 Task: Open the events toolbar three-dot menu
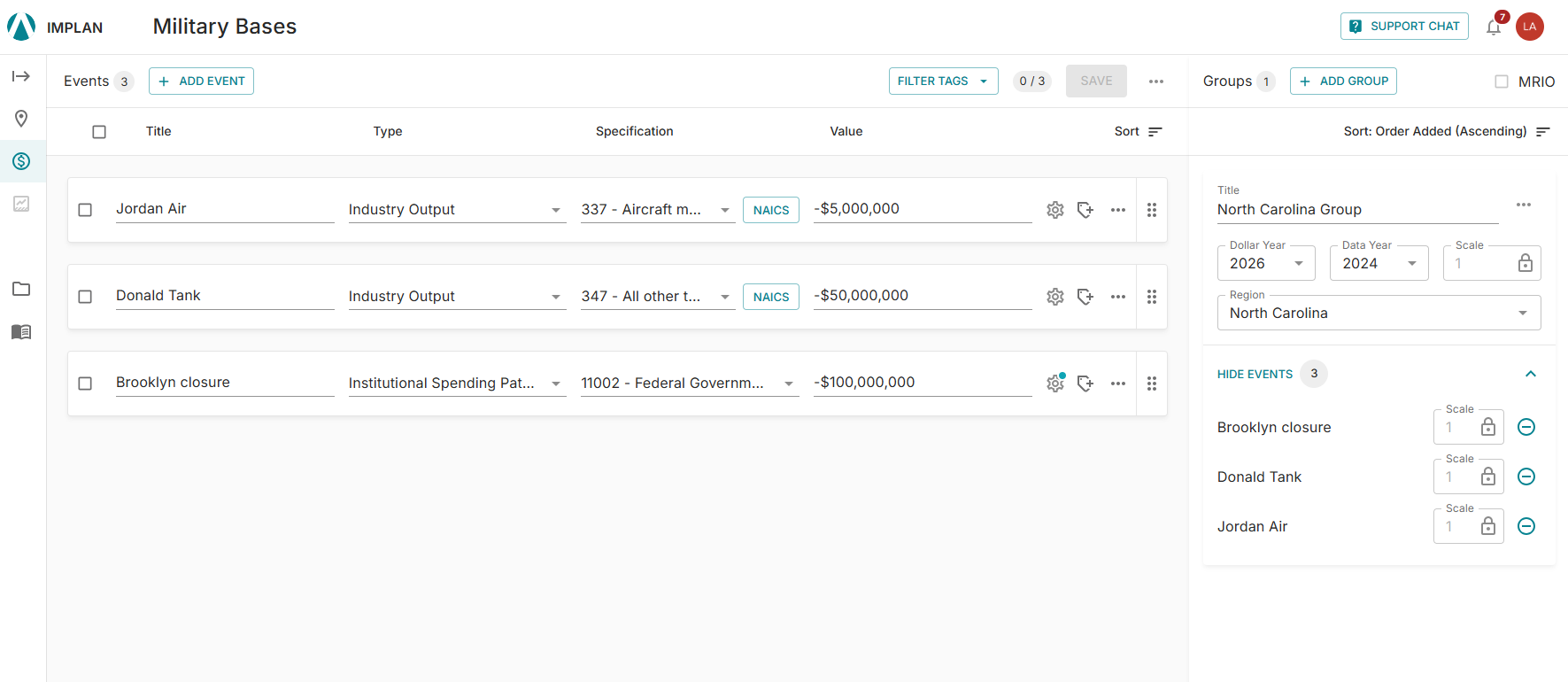coord(1156,81)
